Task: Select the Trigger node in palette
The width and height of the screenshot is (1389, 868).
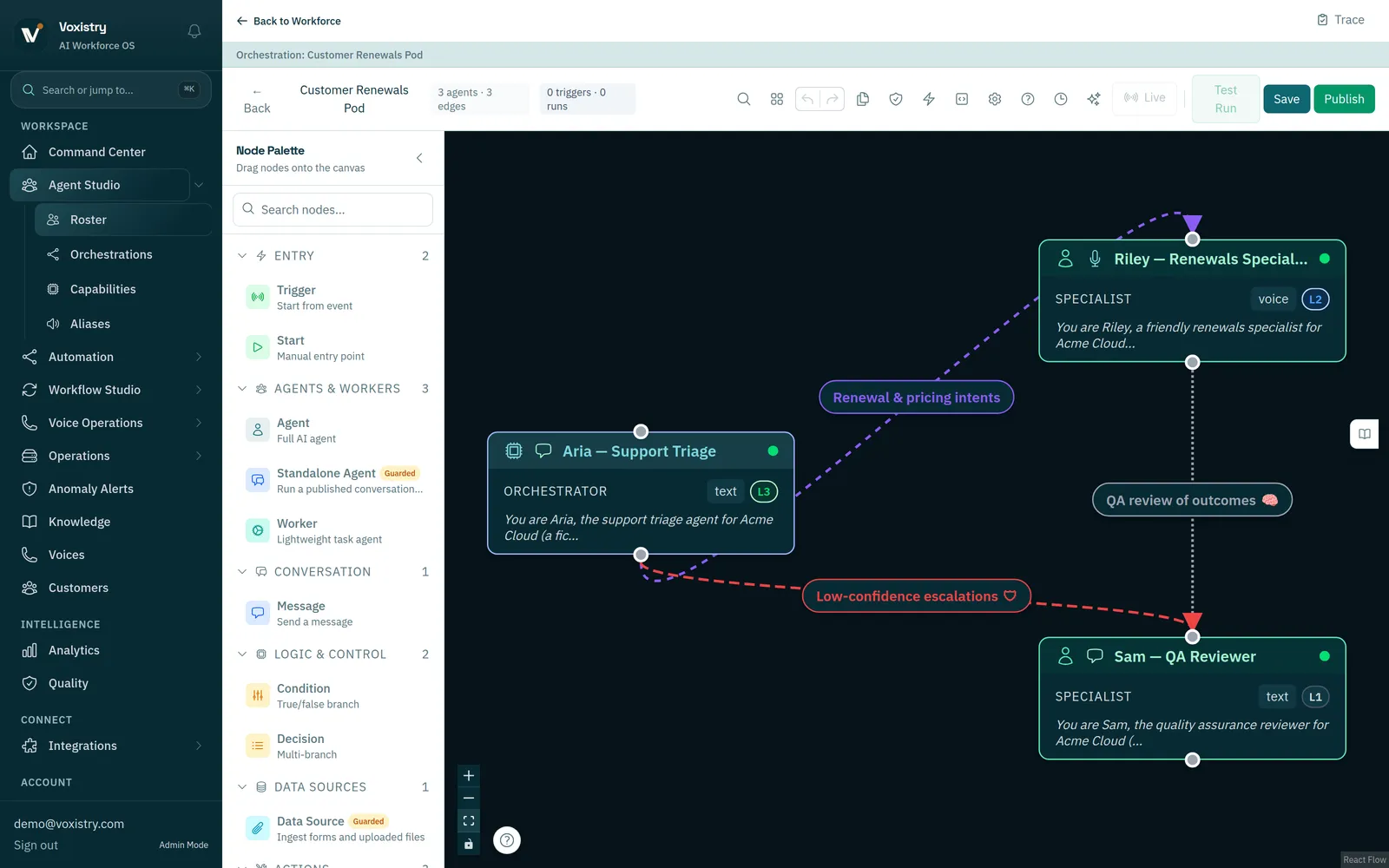Action: [x=333, y=298]
